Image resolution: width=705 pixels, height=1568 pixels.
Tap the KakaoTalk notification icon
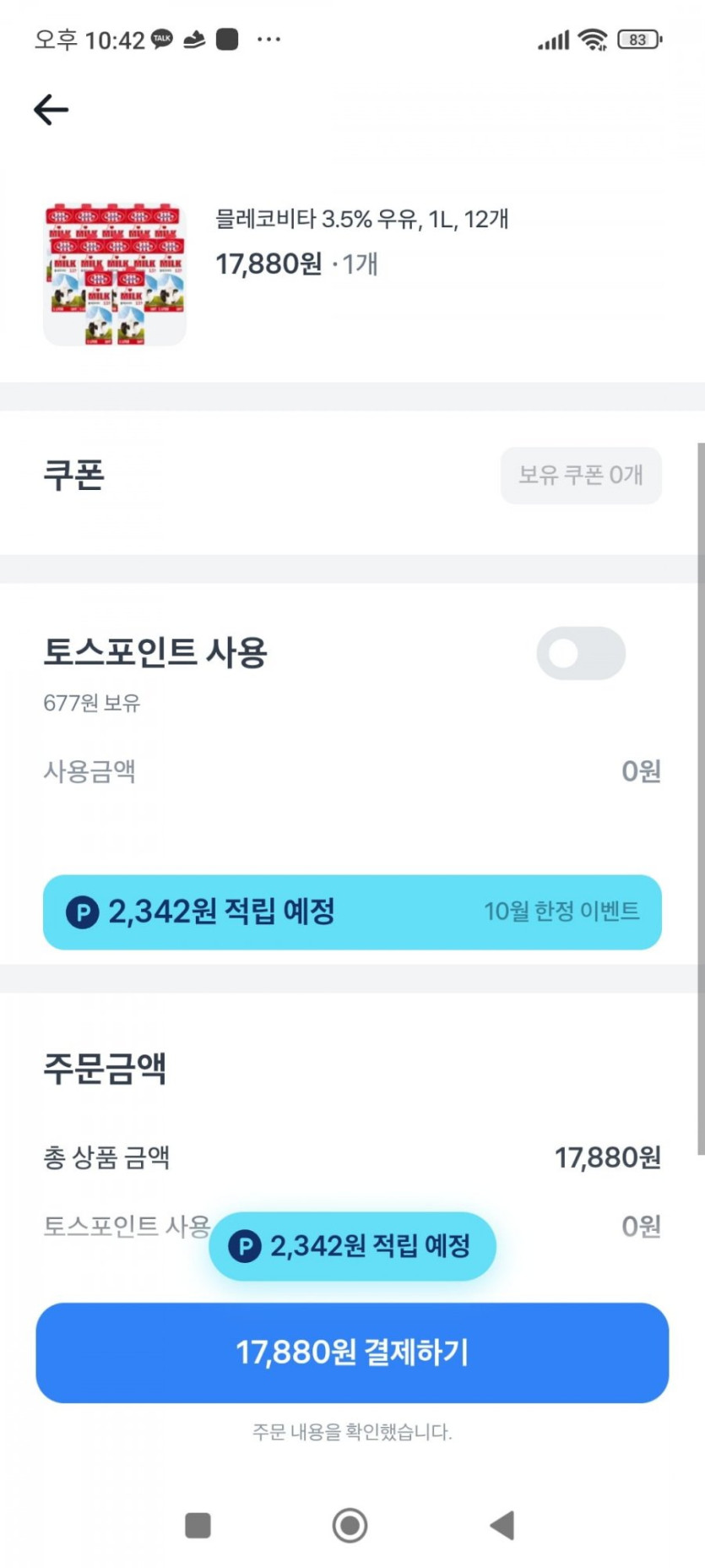pyautogui.click(x=162, y=39)
